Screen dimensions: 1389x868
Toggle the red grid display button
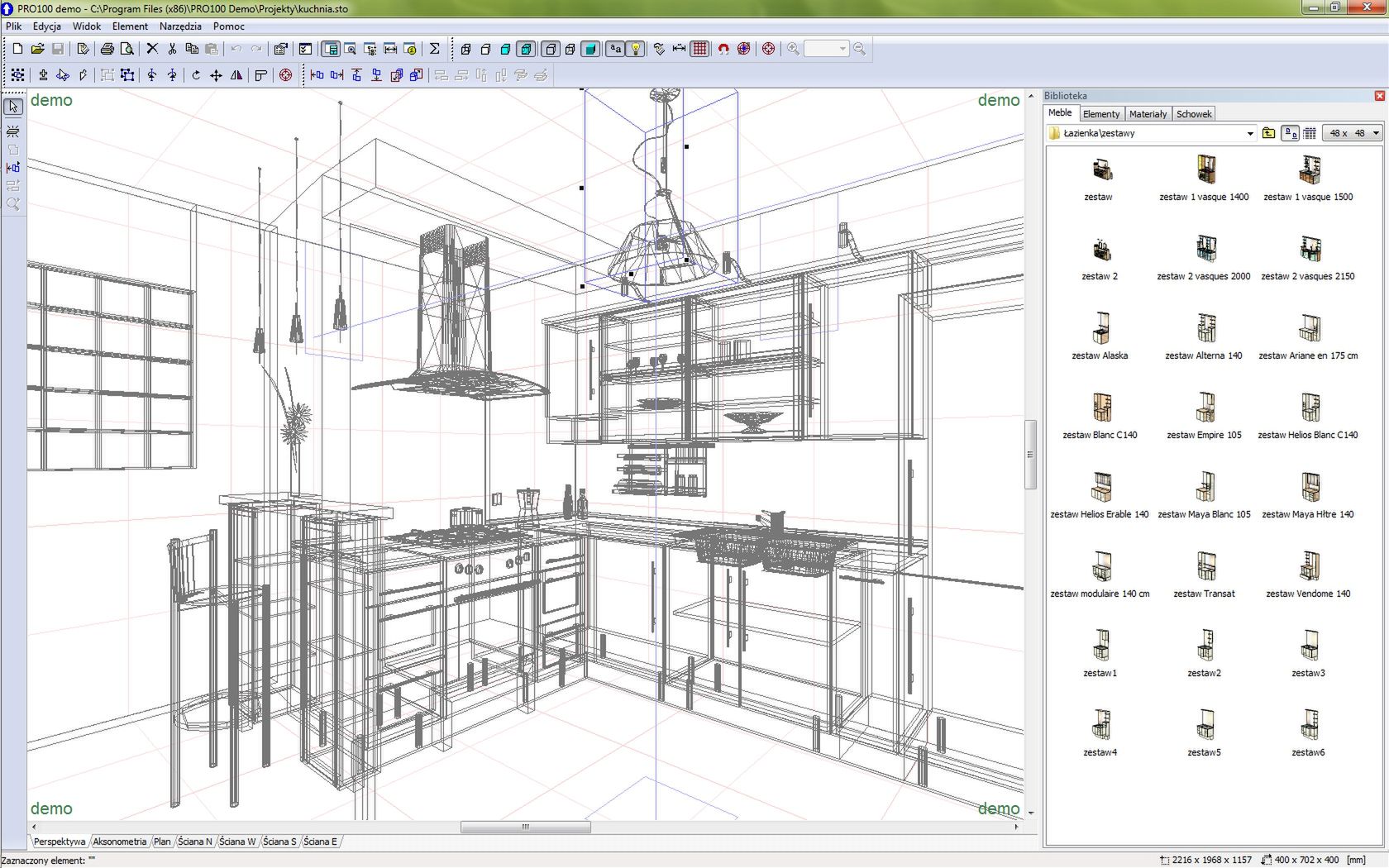[x=699, y=49]
